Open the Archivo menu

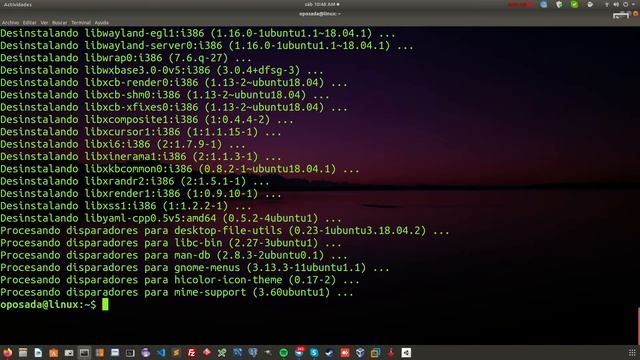[x=10, y=23]
